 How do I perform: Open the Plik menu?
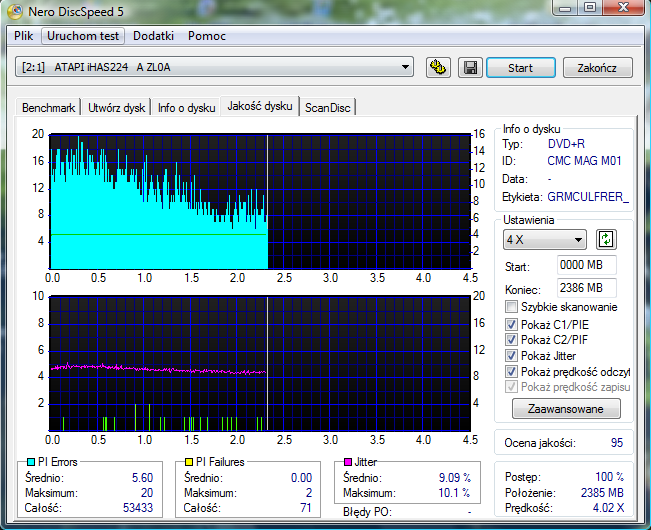pos(23,36)
